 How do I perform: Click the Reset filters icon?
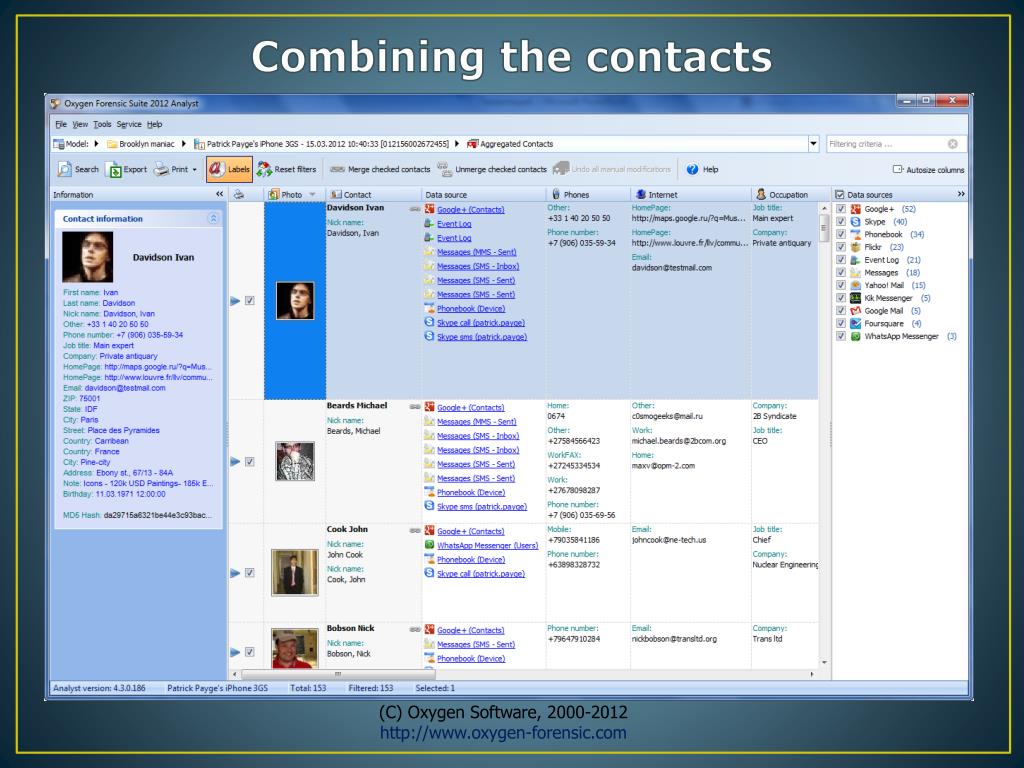click(x=264, y=169)
